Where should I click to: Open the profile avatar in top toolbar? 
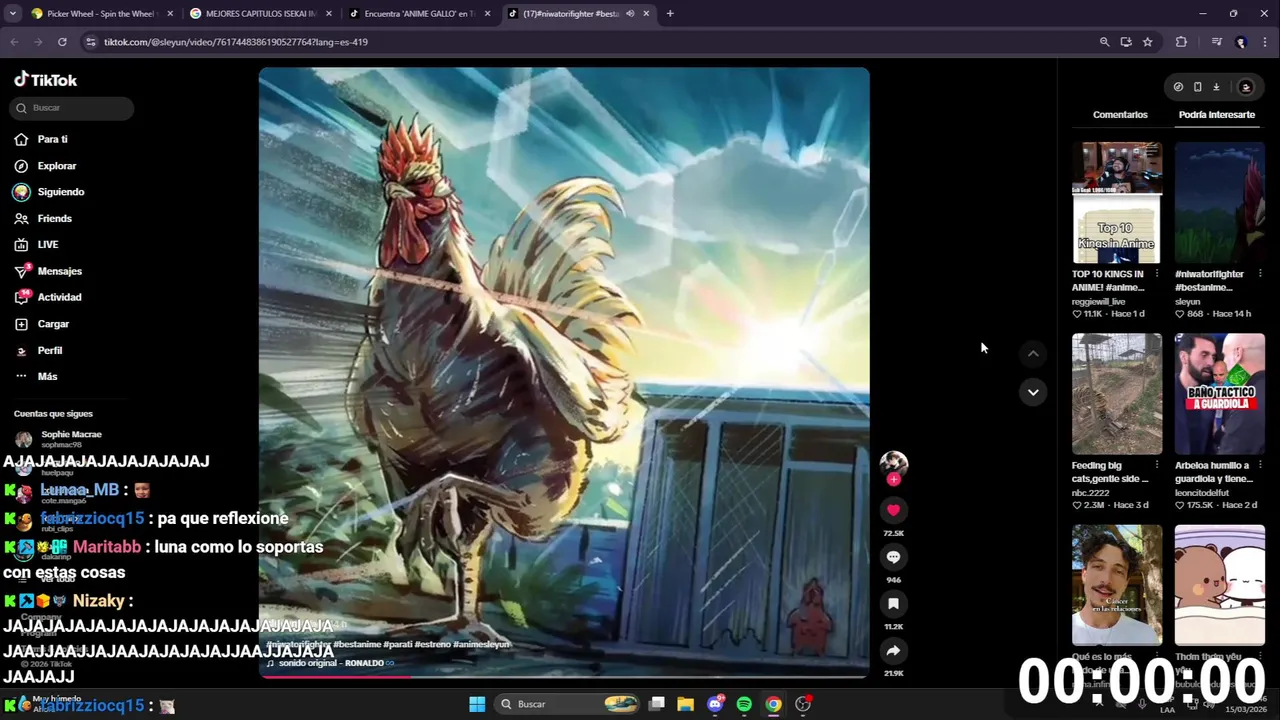tap(1245, 87)
